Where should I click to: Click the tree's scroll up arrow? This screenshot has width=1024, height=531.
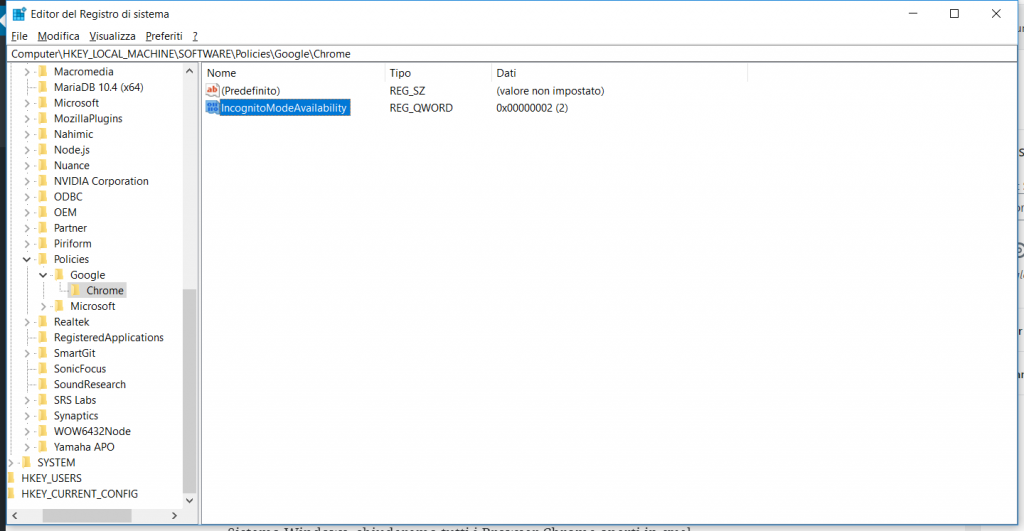(x=189, y=71)
